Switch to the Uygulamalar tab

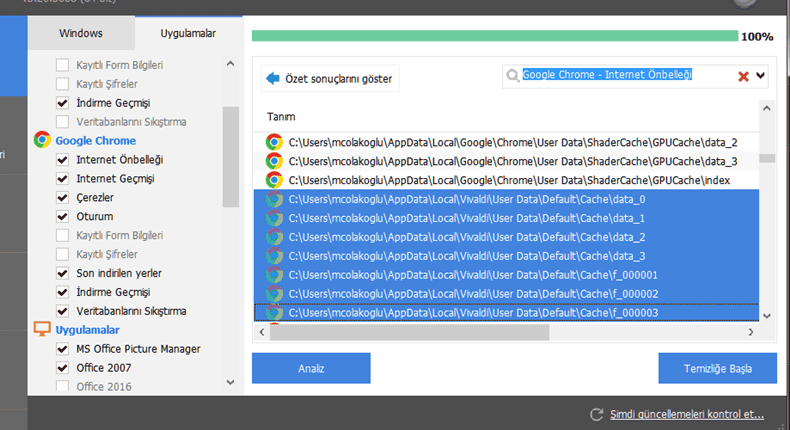coord(188,33)
